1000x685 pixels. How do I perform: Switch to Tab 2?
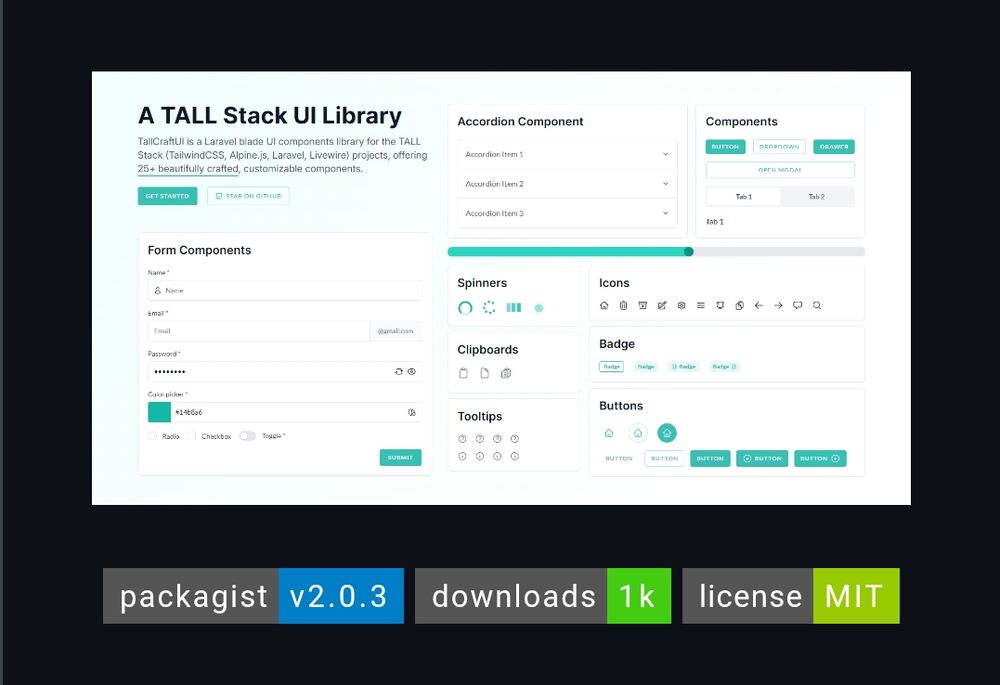click(816, 196)
